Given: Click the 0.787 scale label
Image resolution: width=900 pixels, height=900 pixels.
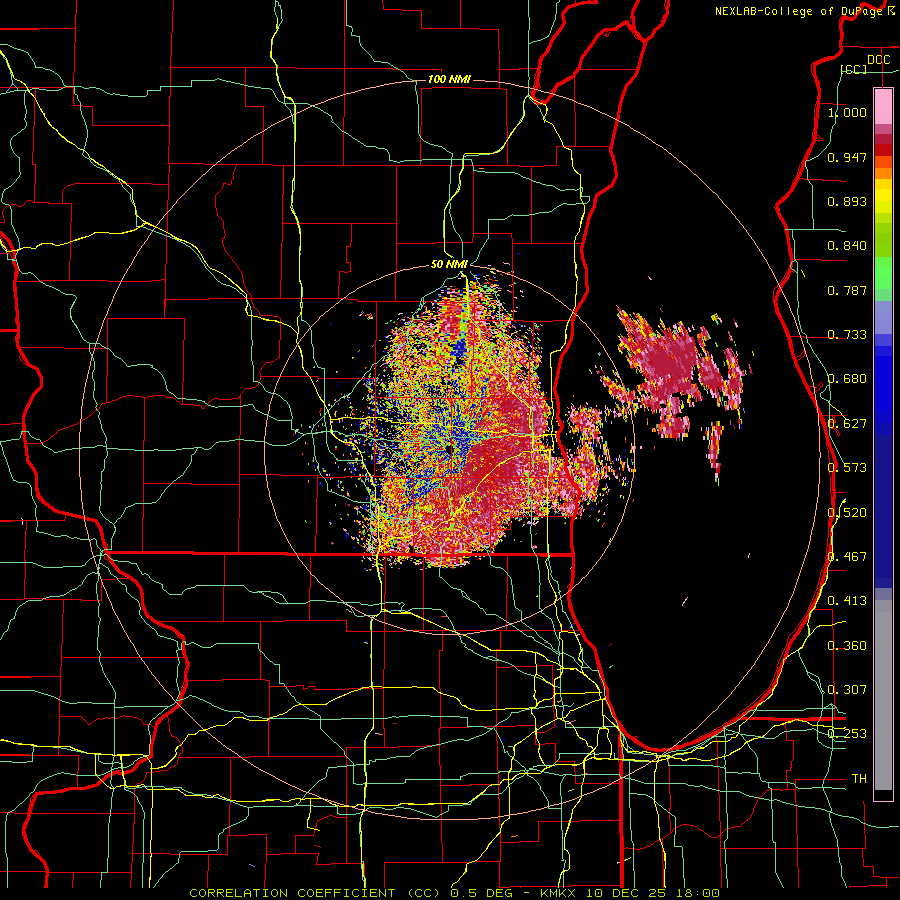Looking at the screenshot, I should [x=847, y=290].
